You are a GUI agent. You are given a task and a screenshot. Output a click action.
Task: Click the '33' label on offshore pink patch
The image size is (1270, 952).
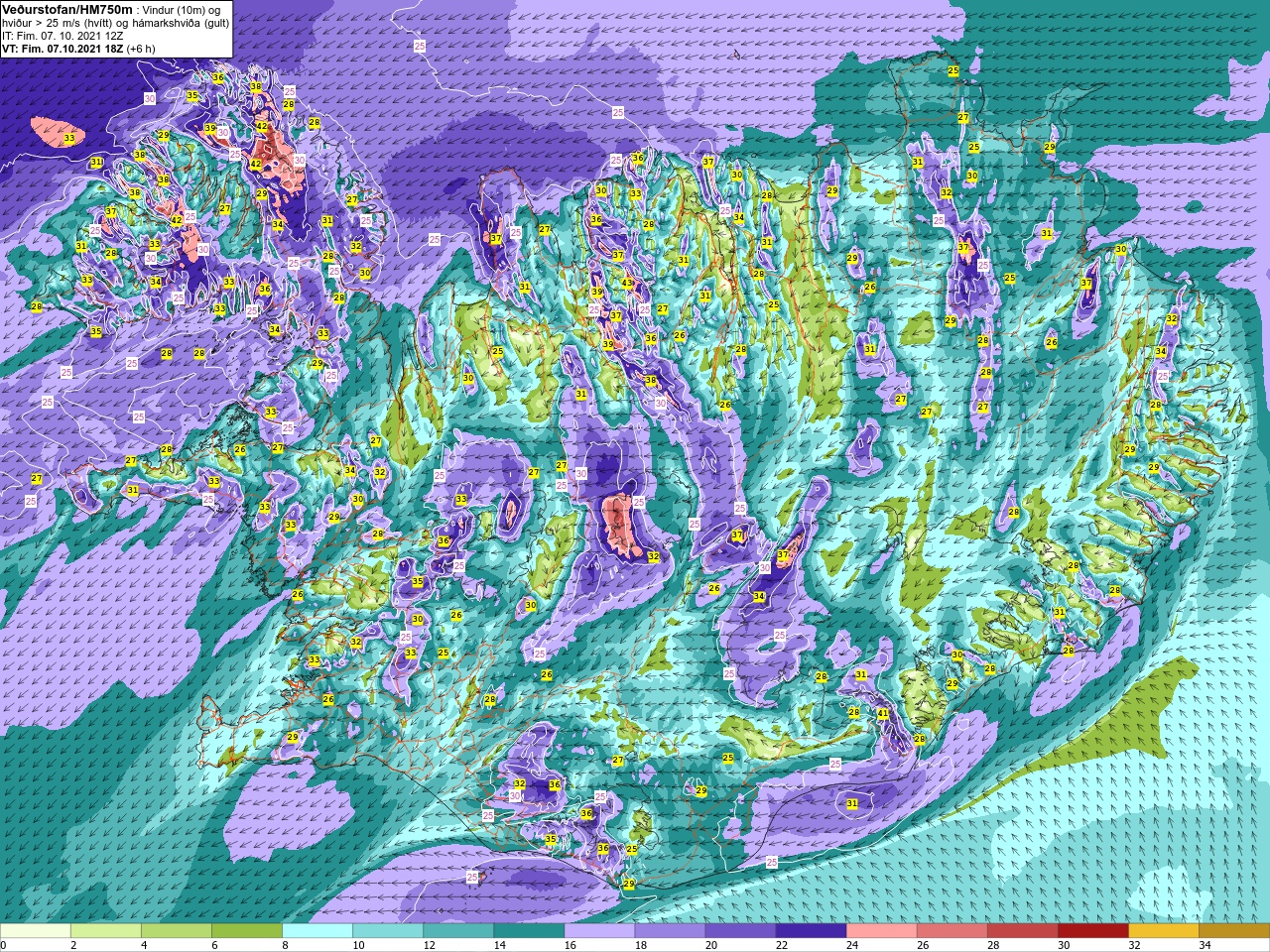pyautogui.click(x=69, y=138)
